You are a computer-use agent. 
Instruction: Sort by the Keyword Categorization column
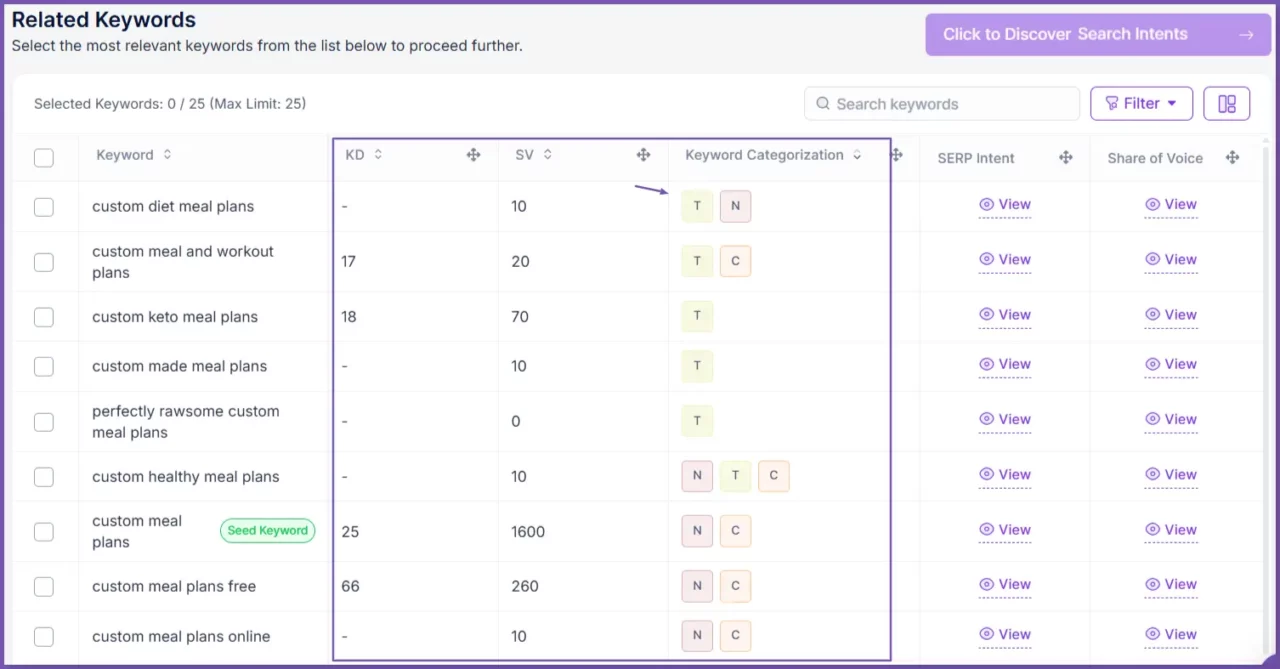(x=857, y=155)
